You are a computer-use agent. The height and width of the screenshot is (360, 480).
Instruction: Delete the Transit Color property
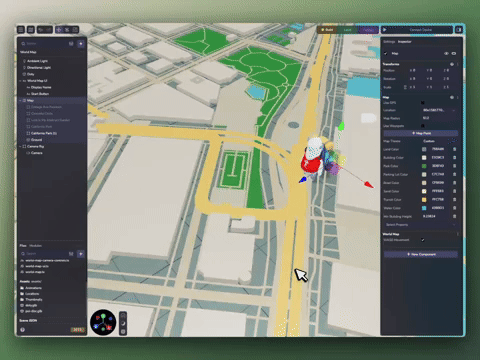(454, 199)
